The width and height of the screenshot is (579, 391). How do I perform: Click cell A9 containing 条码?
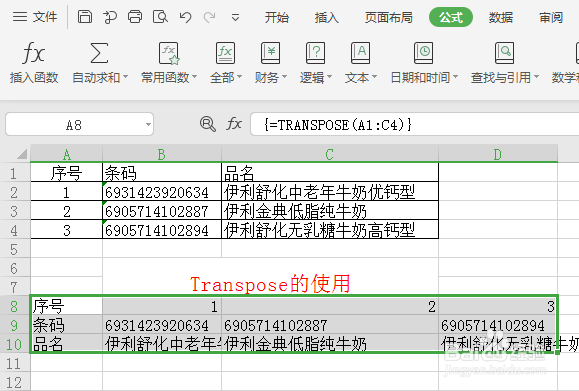(66, 325)
